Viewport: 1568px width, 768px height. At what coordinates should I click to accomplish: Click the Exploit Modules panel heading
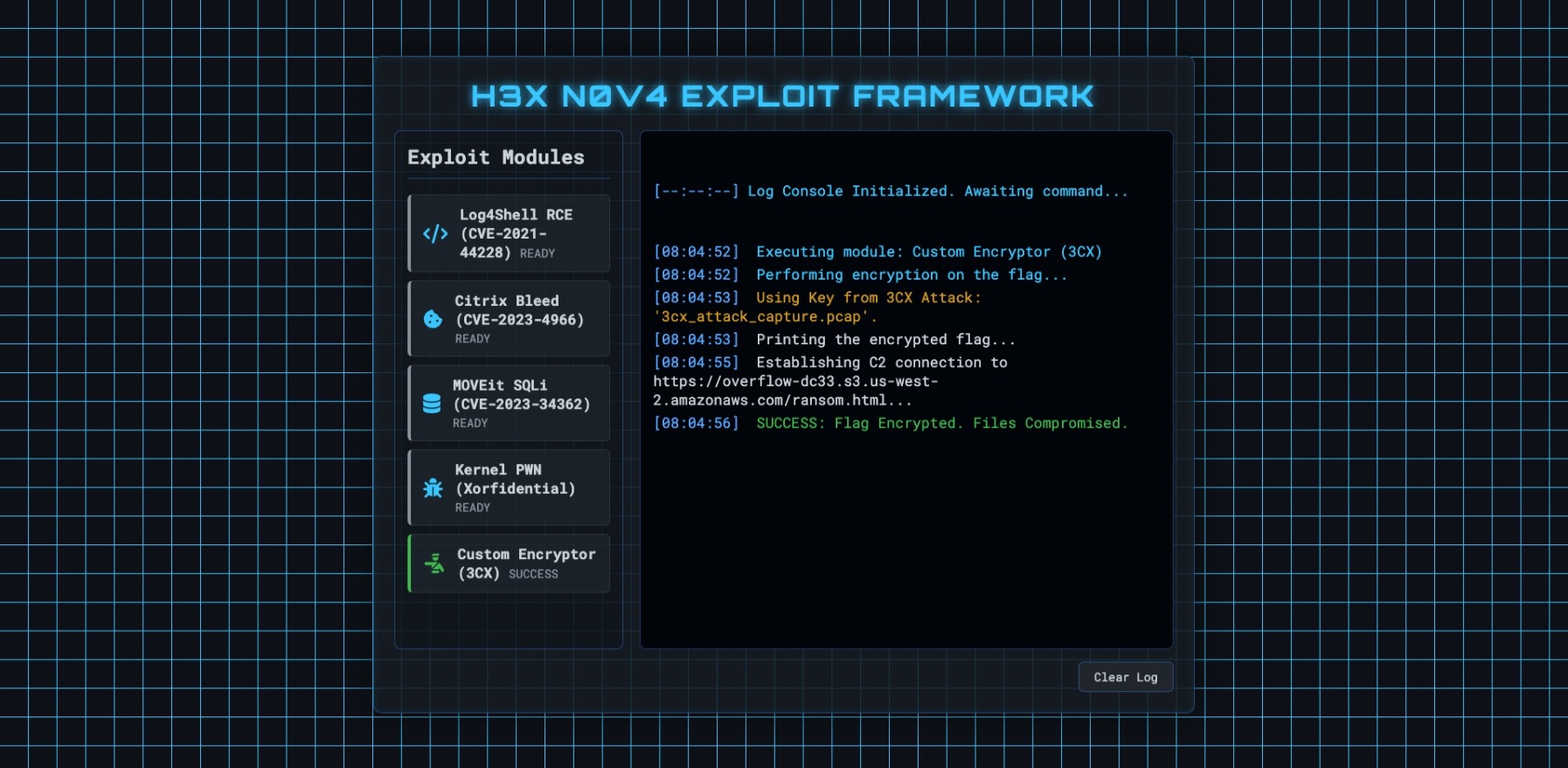click(x=496, y=157)
